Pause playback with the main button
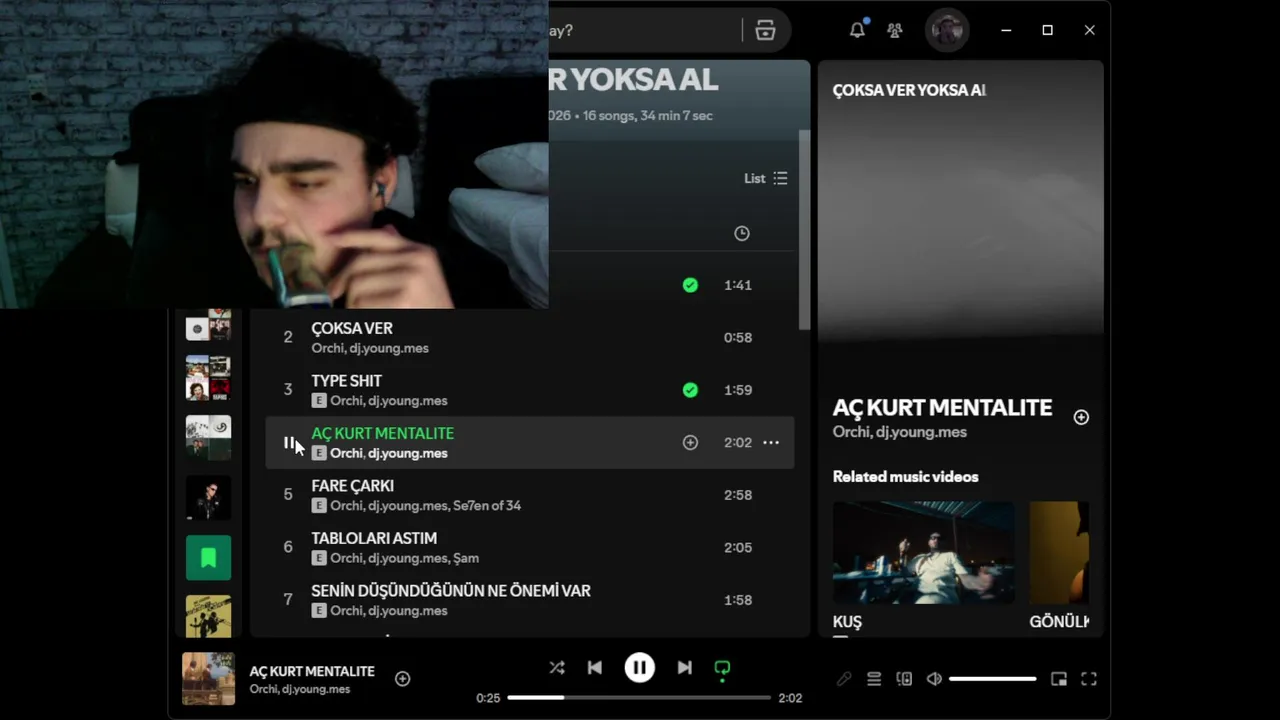 coord(640,667)
